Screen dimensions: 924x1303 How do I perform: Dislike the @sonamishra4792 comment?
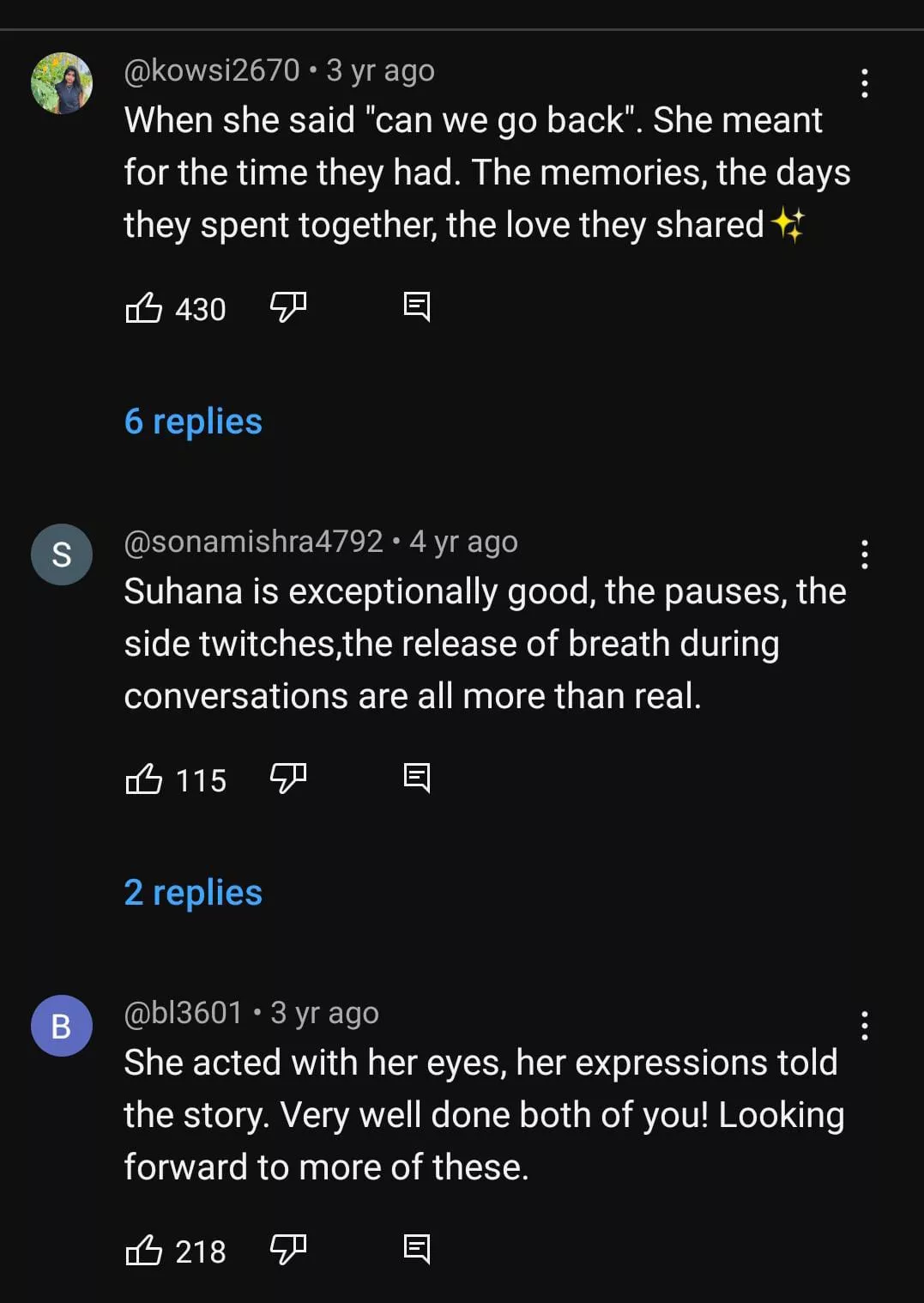(x=288, y=778)
